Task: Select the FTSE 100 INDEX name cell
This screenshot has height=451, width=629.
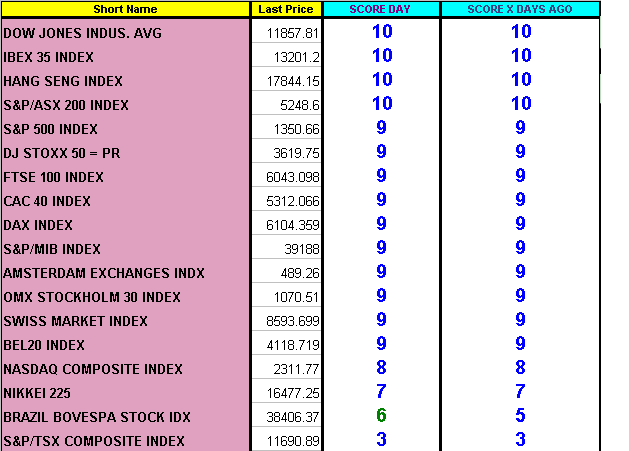Action: pyautogui.click(x=125, y=177)
